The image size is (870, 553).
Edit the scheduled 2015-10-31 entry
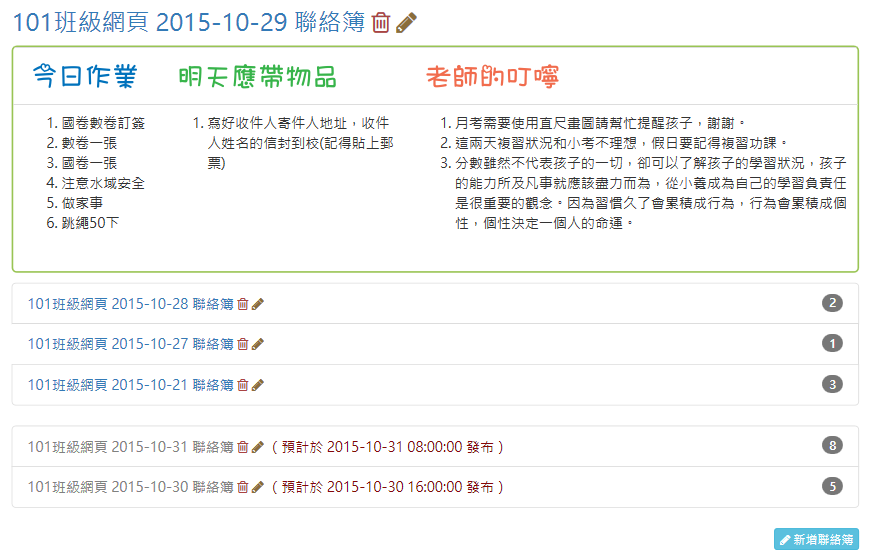click(258, 447)
